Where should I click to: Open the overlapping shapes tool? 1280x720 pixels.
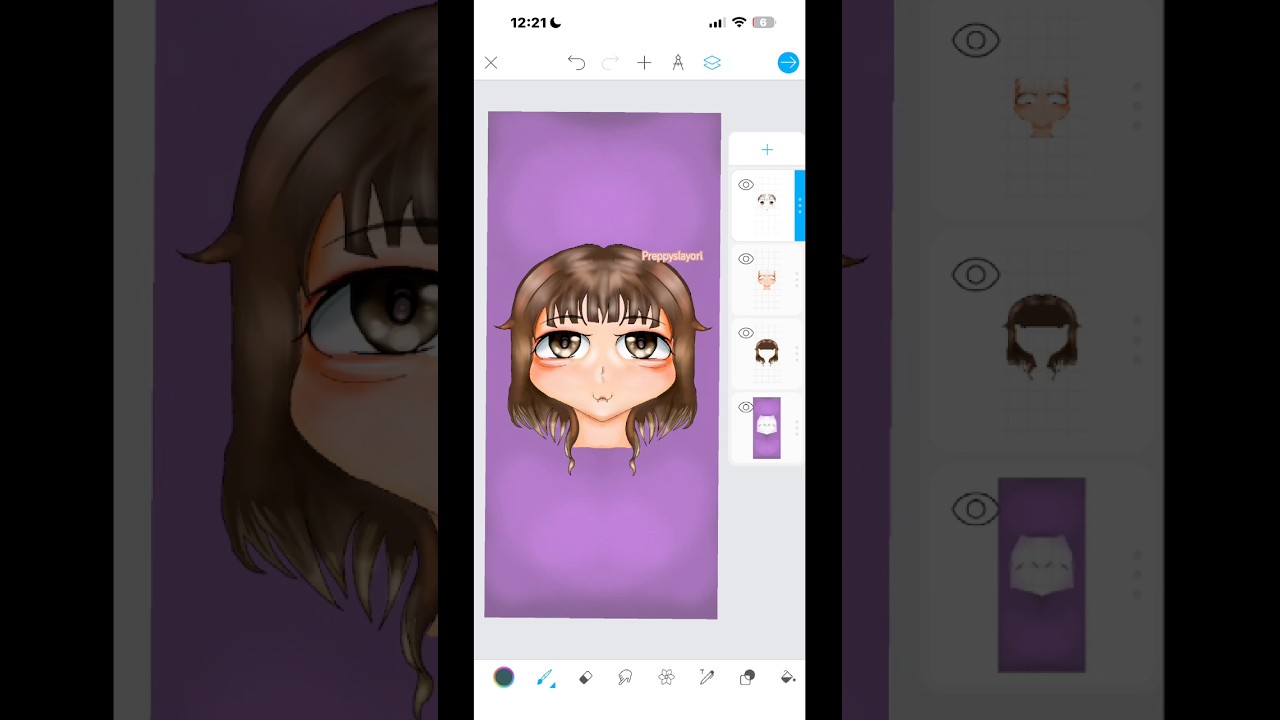[x=747, y=677]
